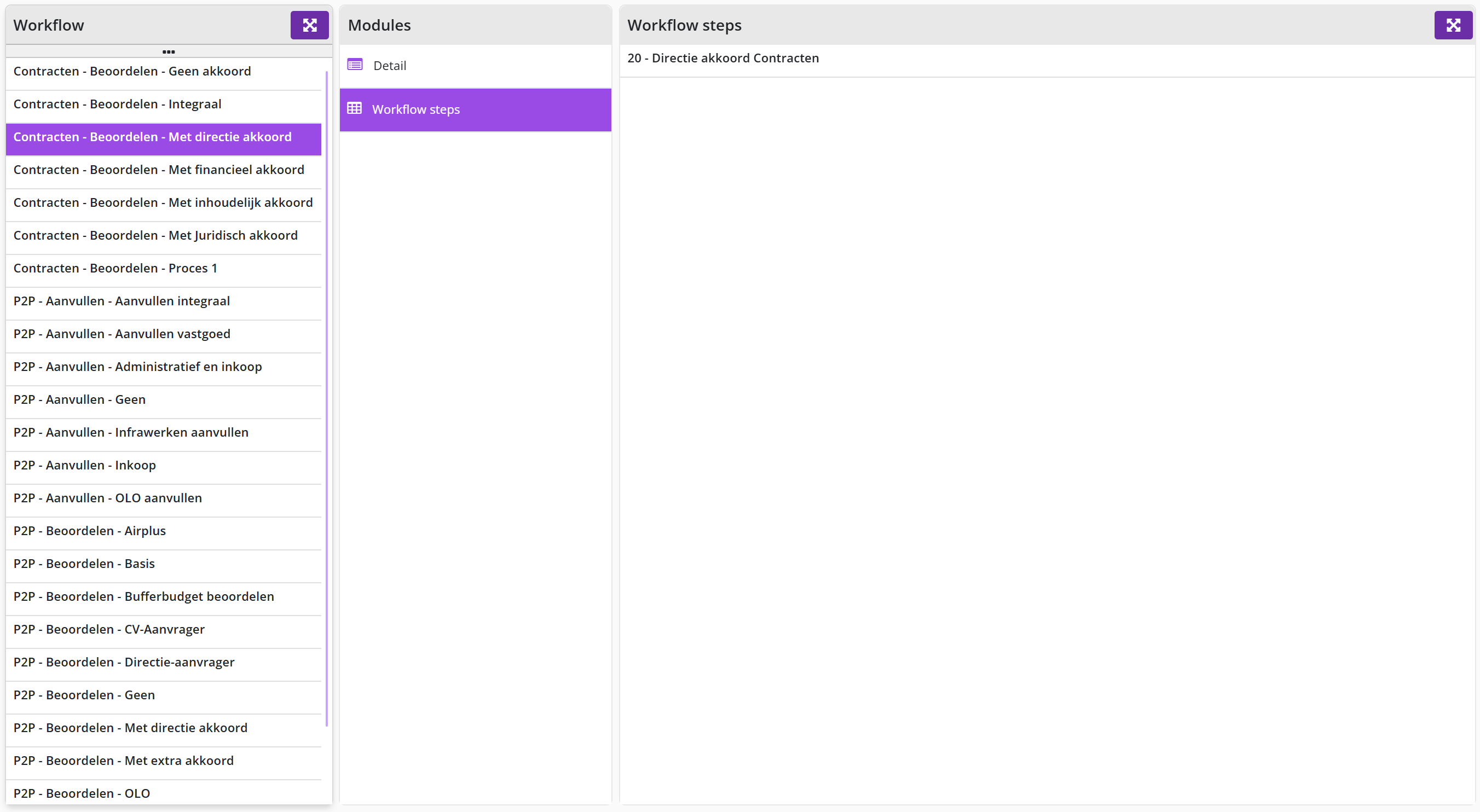Image resolution: width=1480 pixels, height=812 pixels.
Task: Open the Detail module tab
Action: point(475,66)
